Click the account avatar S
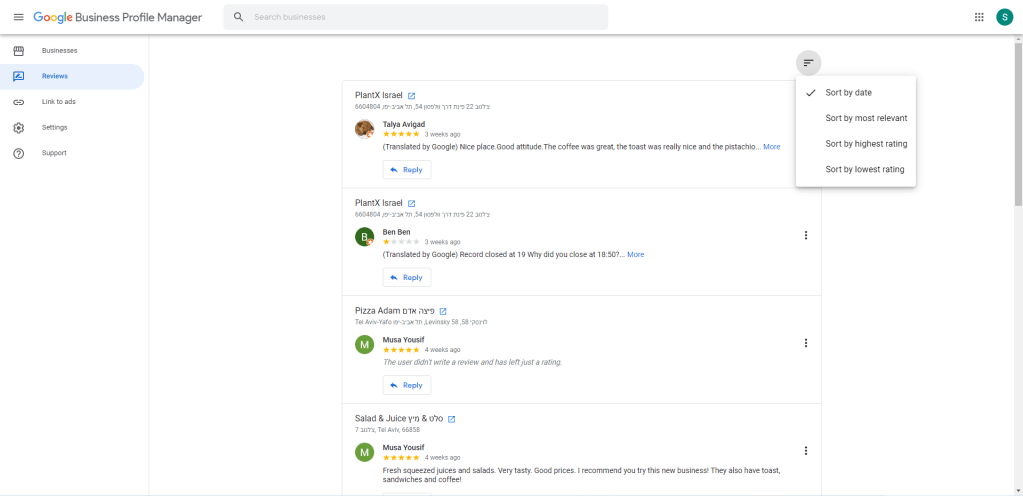 click(x=1004, y=17)
